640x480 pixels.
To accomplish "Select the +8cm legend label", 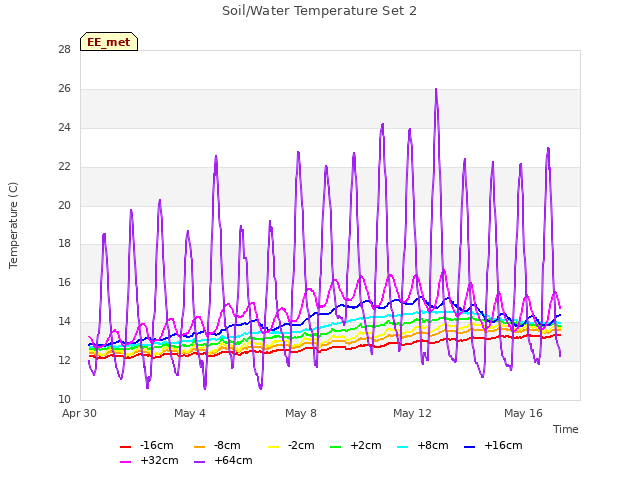I will click(433, 445).
